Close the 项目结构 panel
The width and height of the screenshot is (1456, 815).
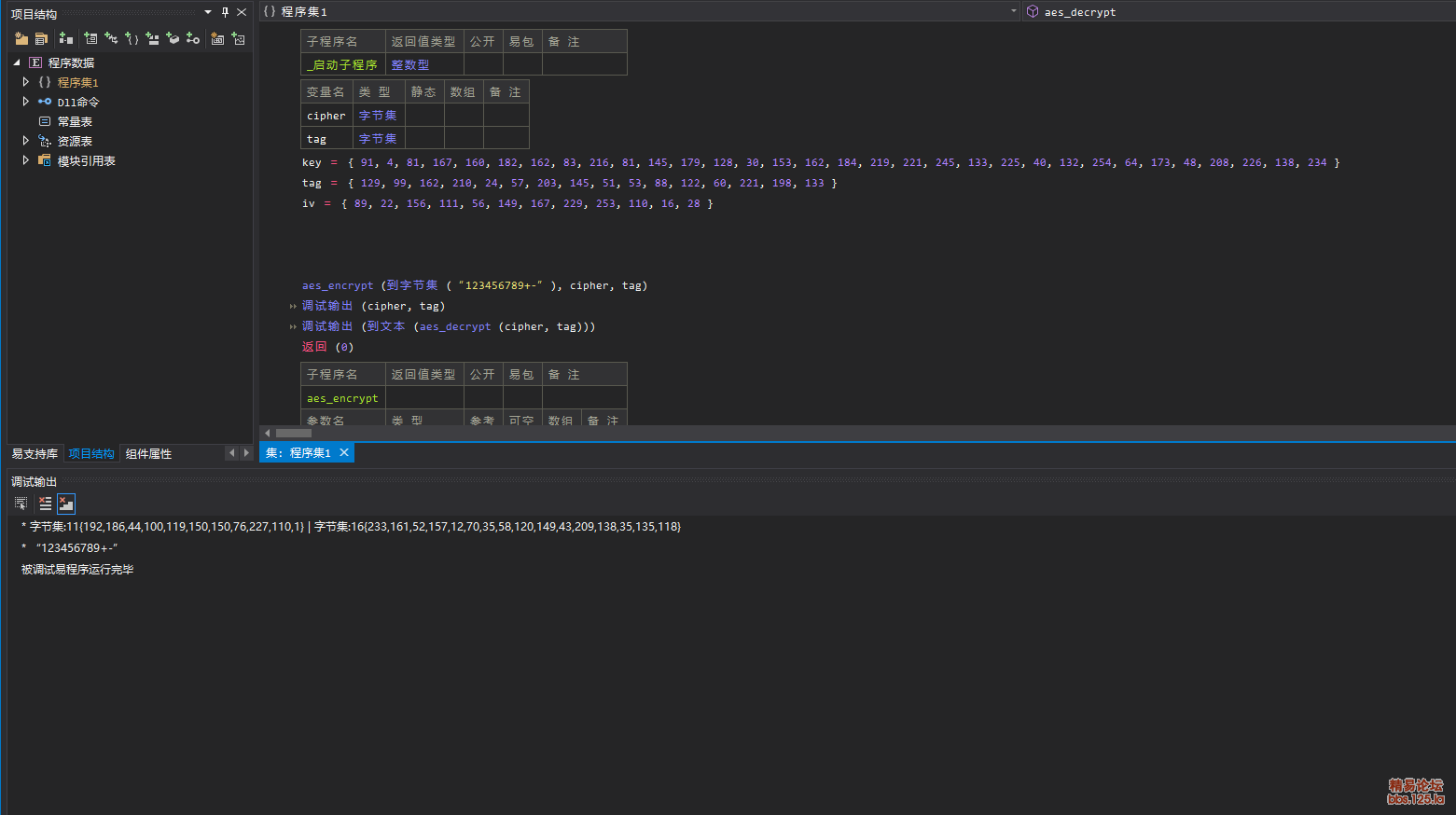242,12
